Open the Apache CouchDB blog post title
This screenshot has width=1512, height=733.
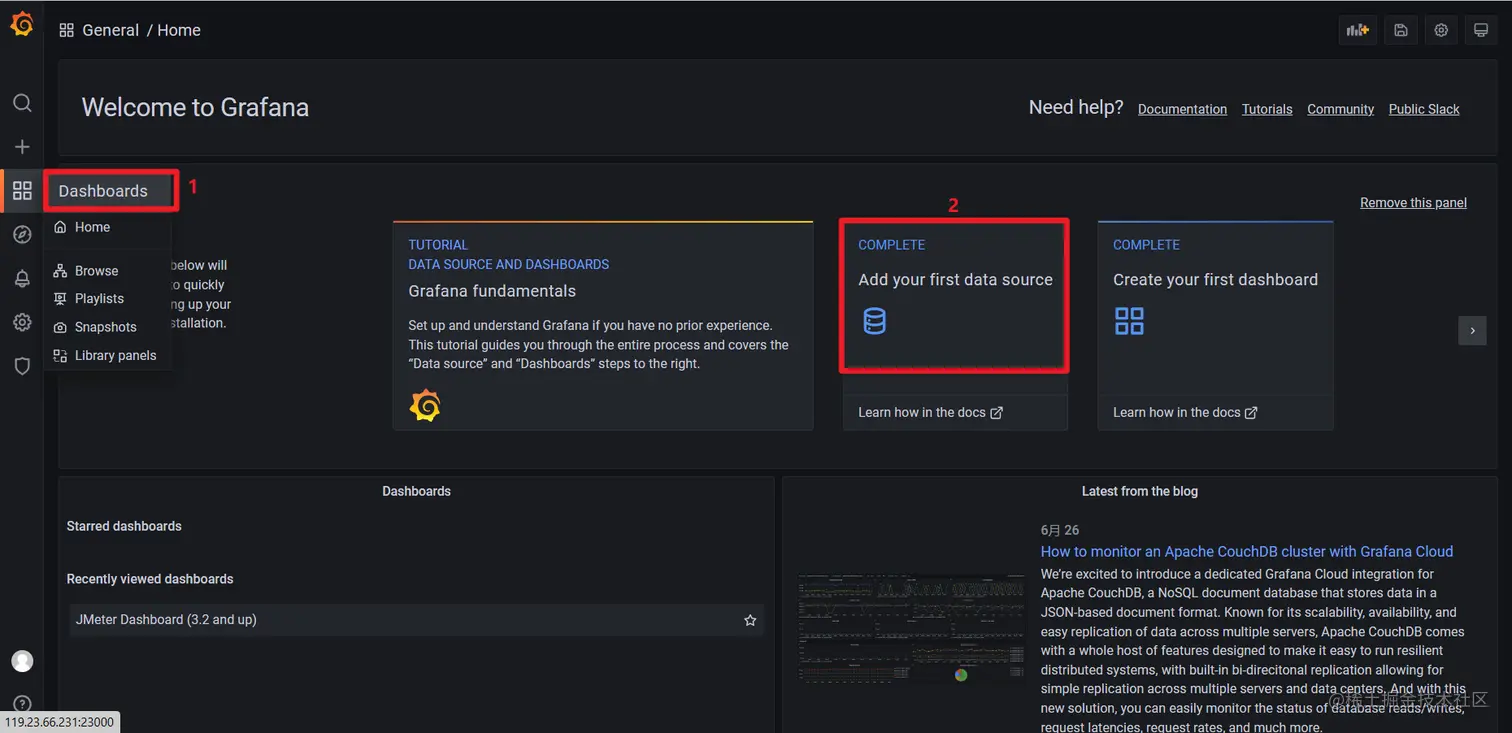coord(1247,551)
